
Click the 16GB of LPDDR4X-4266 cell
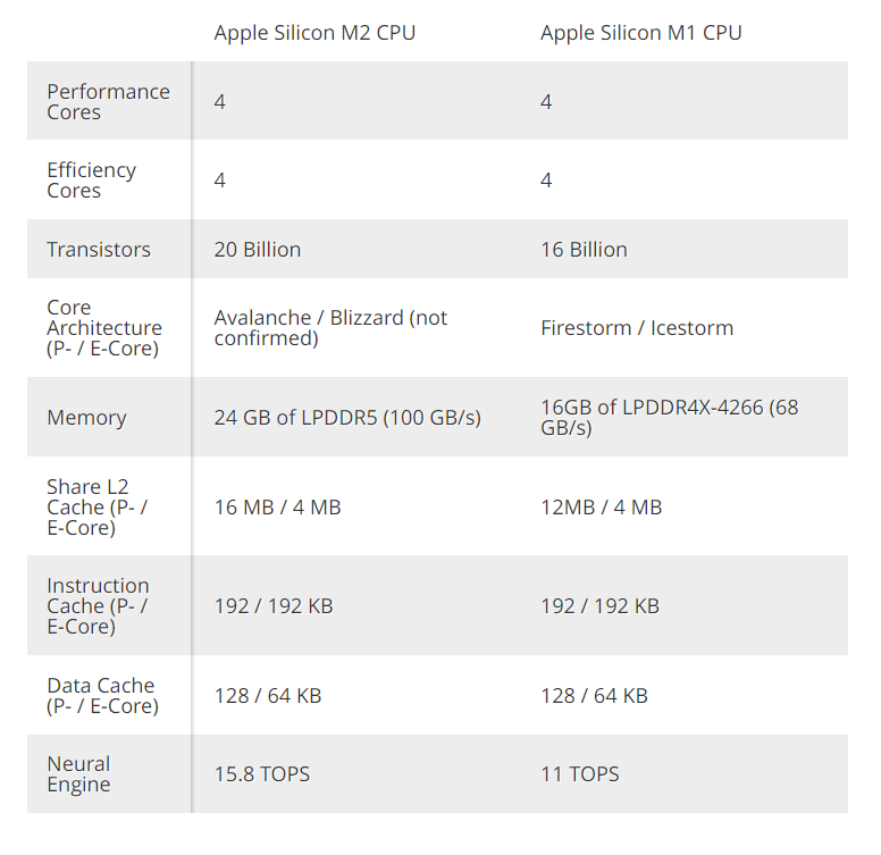click(x=669, y=417)
